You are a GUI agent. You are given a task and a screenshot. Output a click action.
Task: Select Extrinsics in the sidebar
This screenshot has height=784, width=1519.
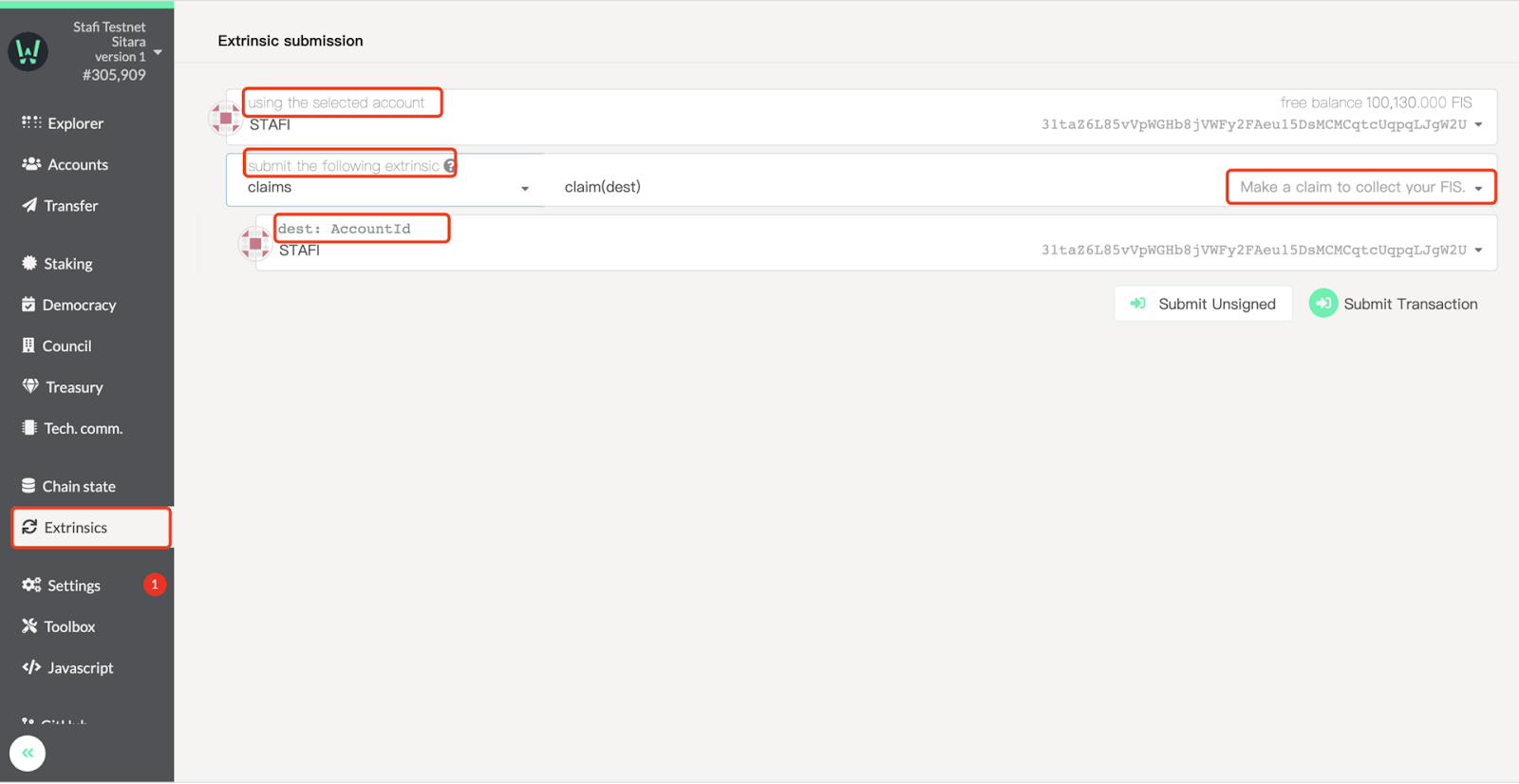pos(91,528)
